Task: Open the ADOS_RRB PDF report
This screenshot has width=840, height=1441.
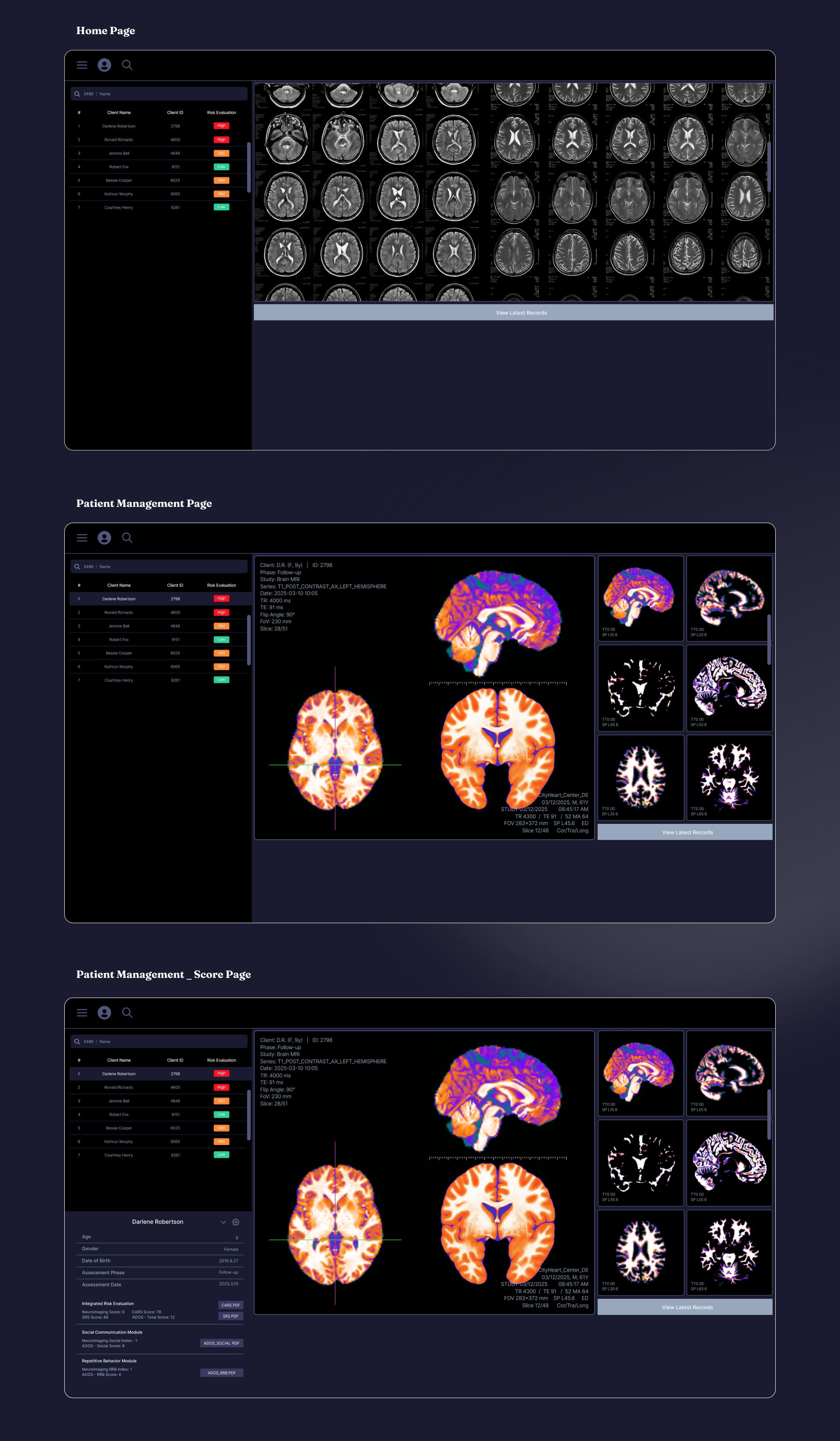Action: tap(221, 1373)
